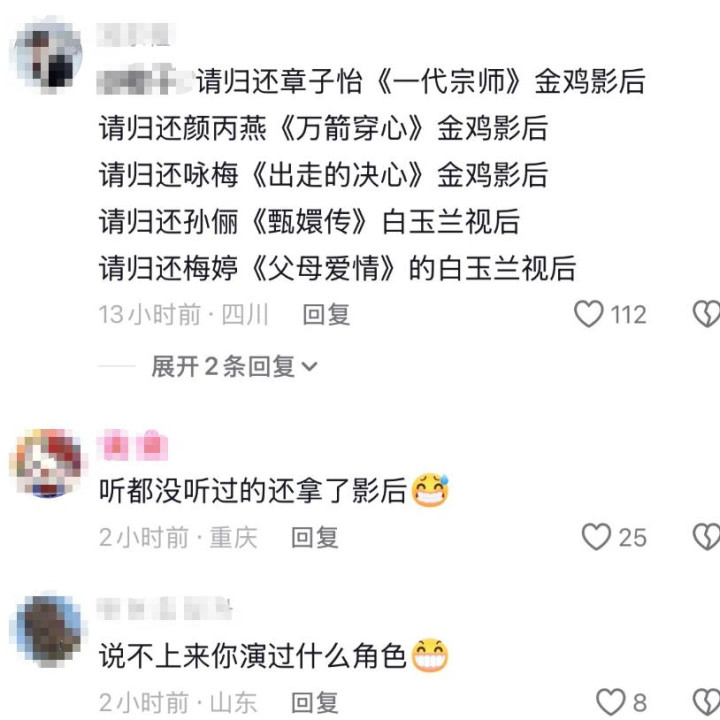Reply to the Shandong comment via 回复
The width and height of the screenshot is (720, 720).
coord(315,703)
